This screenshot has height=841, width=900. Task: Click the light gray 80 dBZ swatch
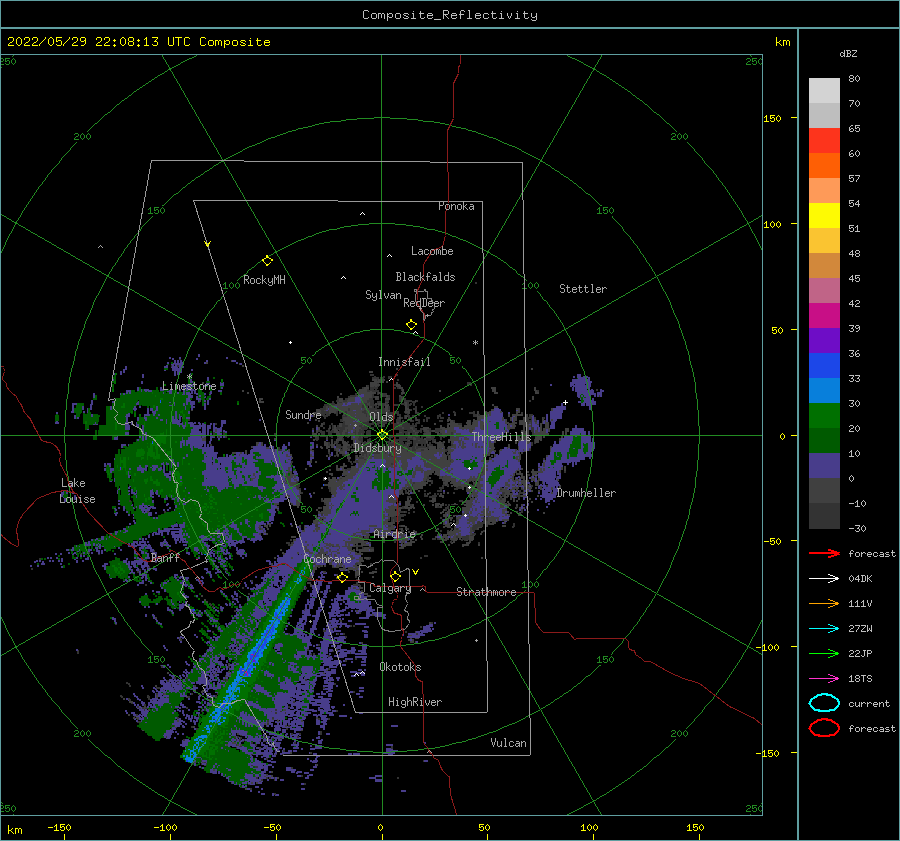tap(824, 90)
